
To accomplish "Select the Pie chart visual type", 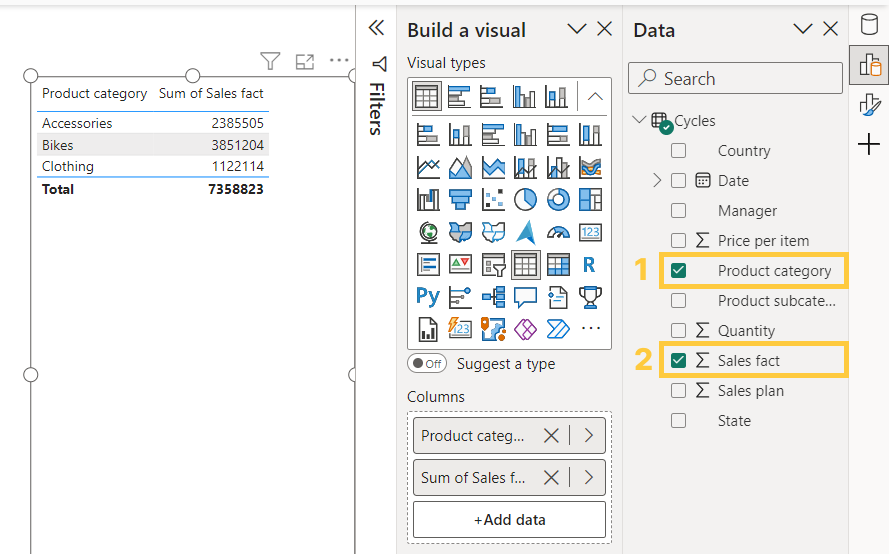I will point(526,199).
